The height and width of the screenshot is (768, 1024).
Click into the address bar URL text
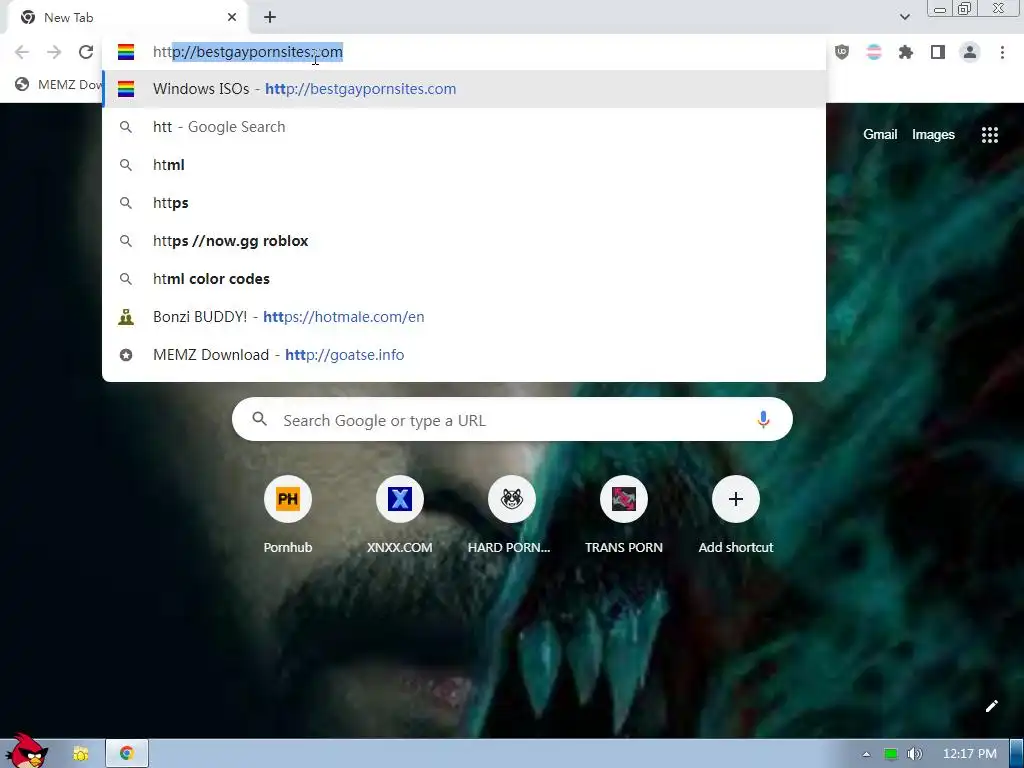248,52
